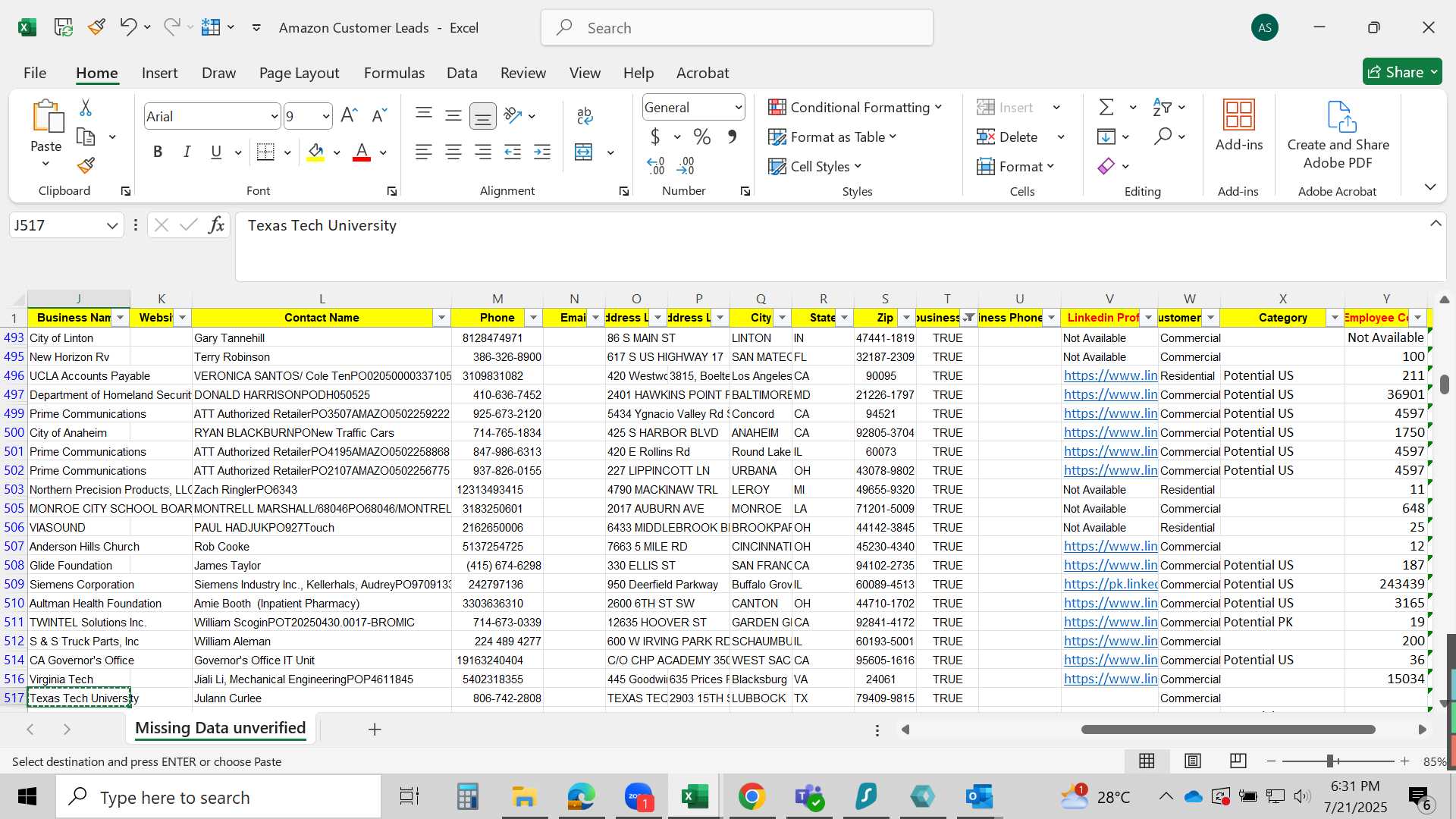Click the Wrap Text icon
The image size is (1456, 819).
tap(584, 115)
